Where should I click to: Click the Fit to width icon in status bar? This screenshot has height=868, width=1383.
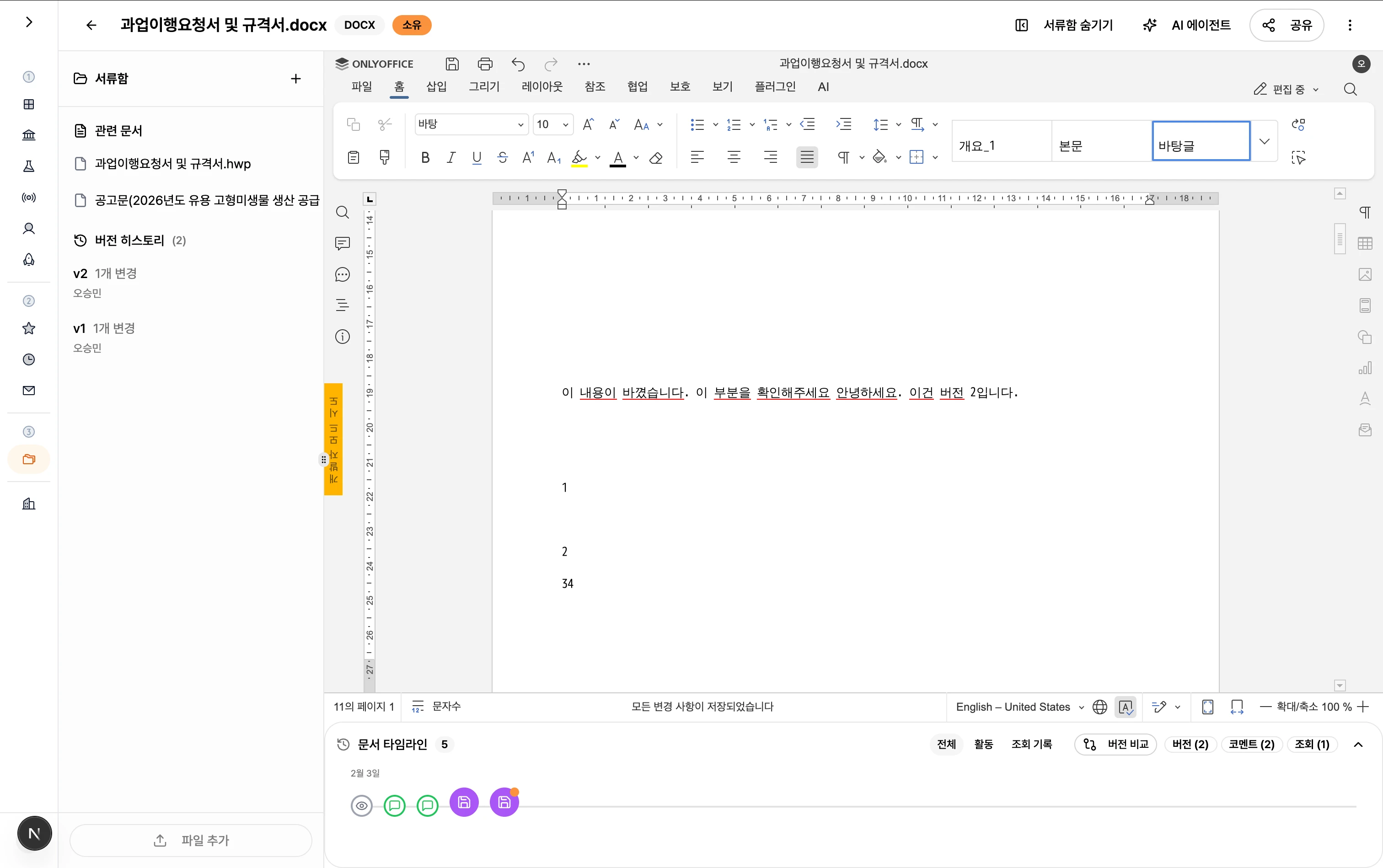(1237, 707)
